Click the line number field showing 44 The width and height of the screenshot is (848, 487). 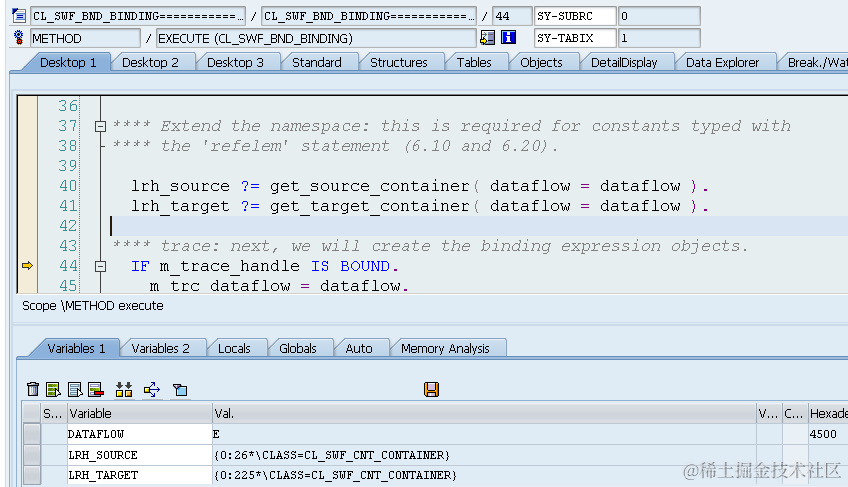pyautogui.click(x=512, y=16)
